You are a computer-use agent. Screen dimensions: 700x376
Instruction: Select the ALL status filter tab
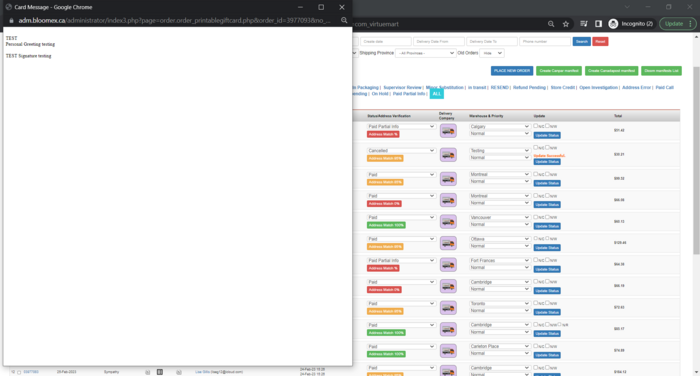coord(437,94)
